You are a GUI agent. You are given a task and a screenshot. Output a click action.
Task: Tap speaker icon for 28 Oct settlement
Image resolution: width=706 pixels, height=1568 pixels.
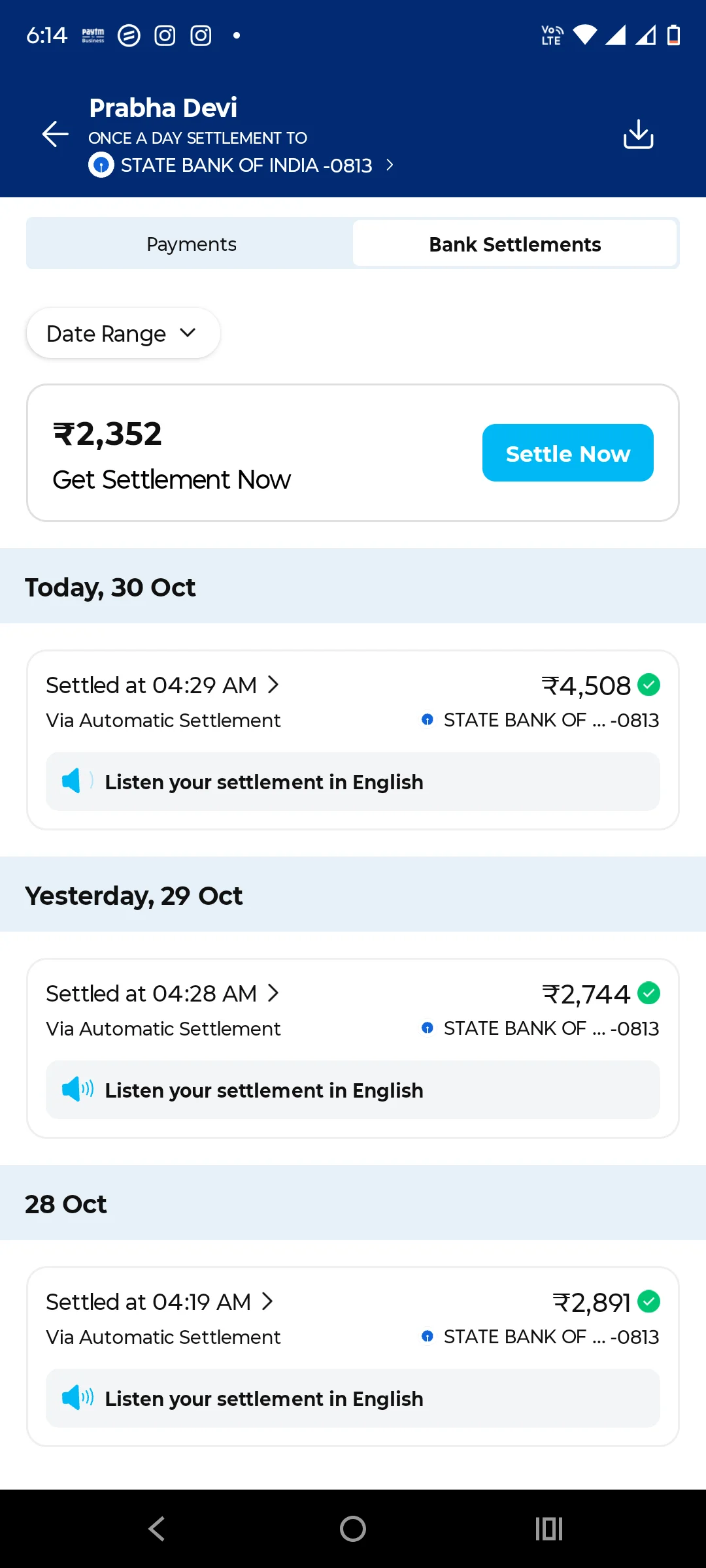(76, 1397)
